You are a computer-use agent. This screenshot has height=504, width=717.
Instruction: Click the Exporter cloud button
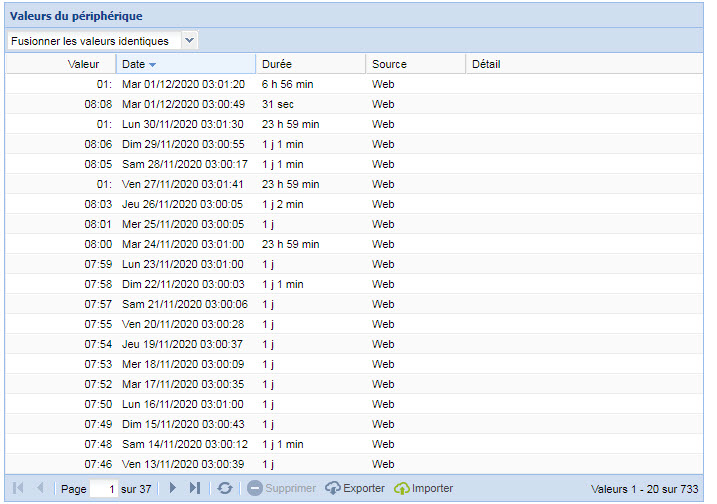pos(354,488)
